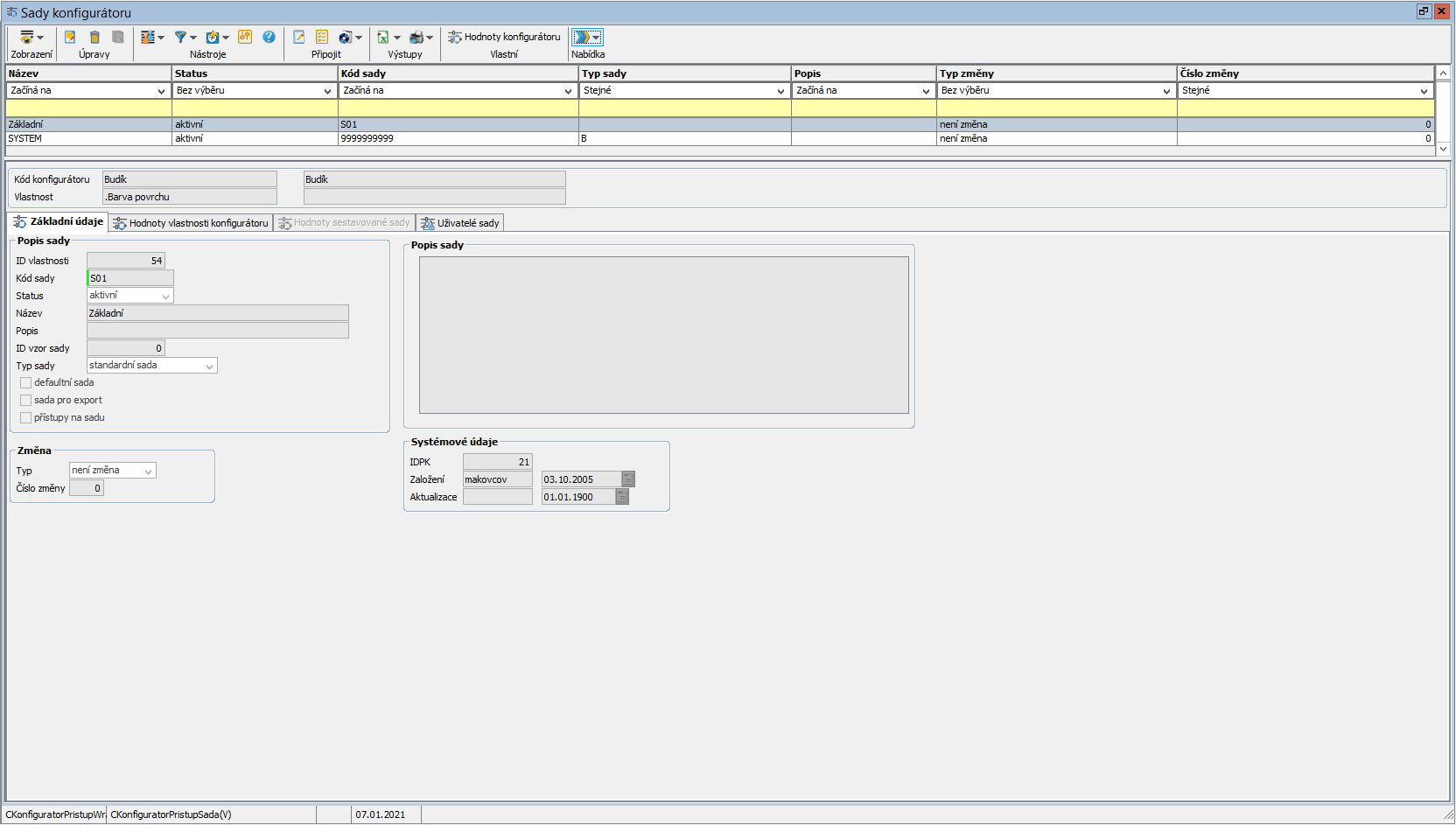Viewport: 1456px width, 825px height.
Task: Expand the Status filter dropdown 'Bez výběru'
Action: tap(327, 91)
